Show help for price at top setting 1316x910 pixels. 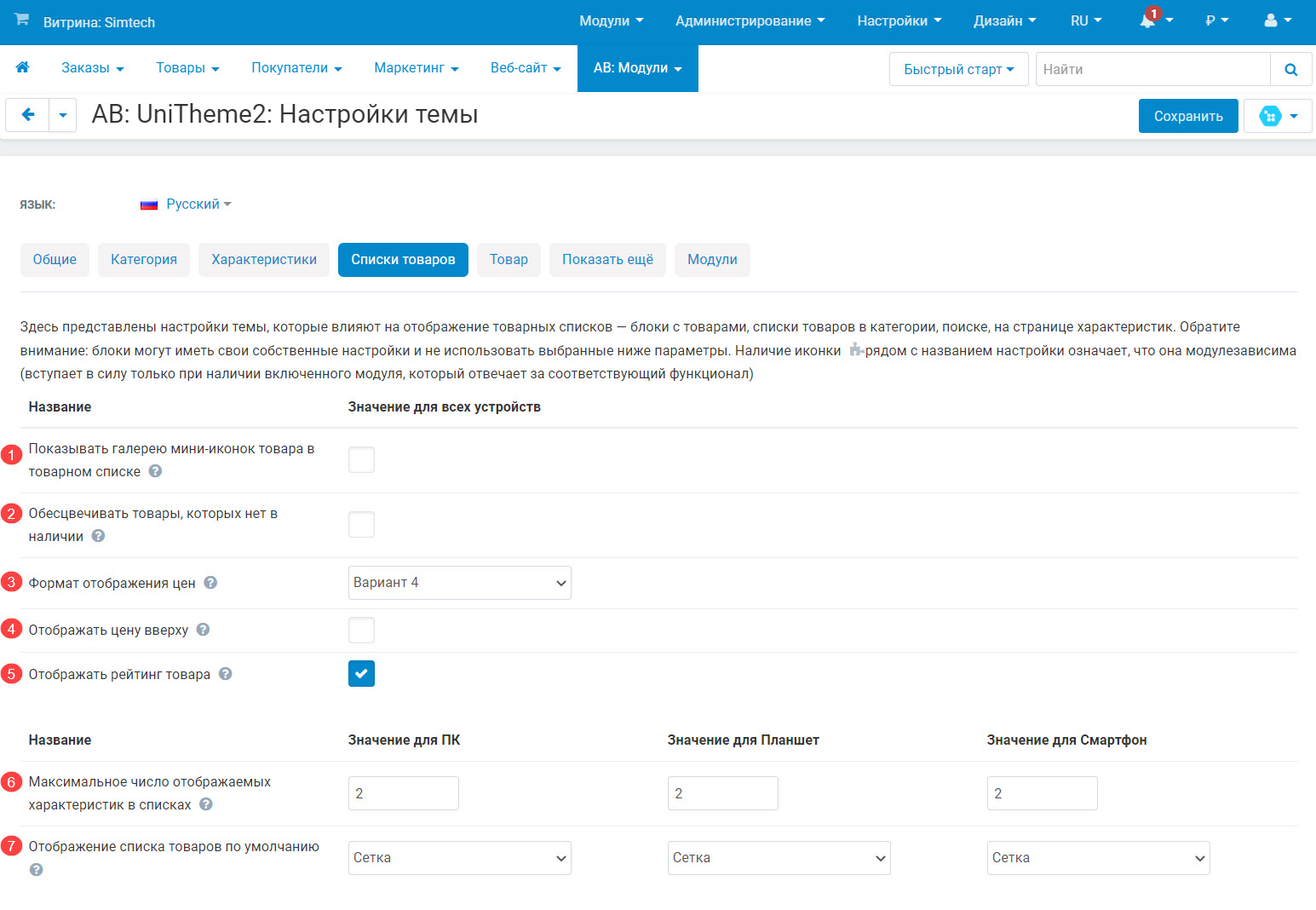(203, 630)
